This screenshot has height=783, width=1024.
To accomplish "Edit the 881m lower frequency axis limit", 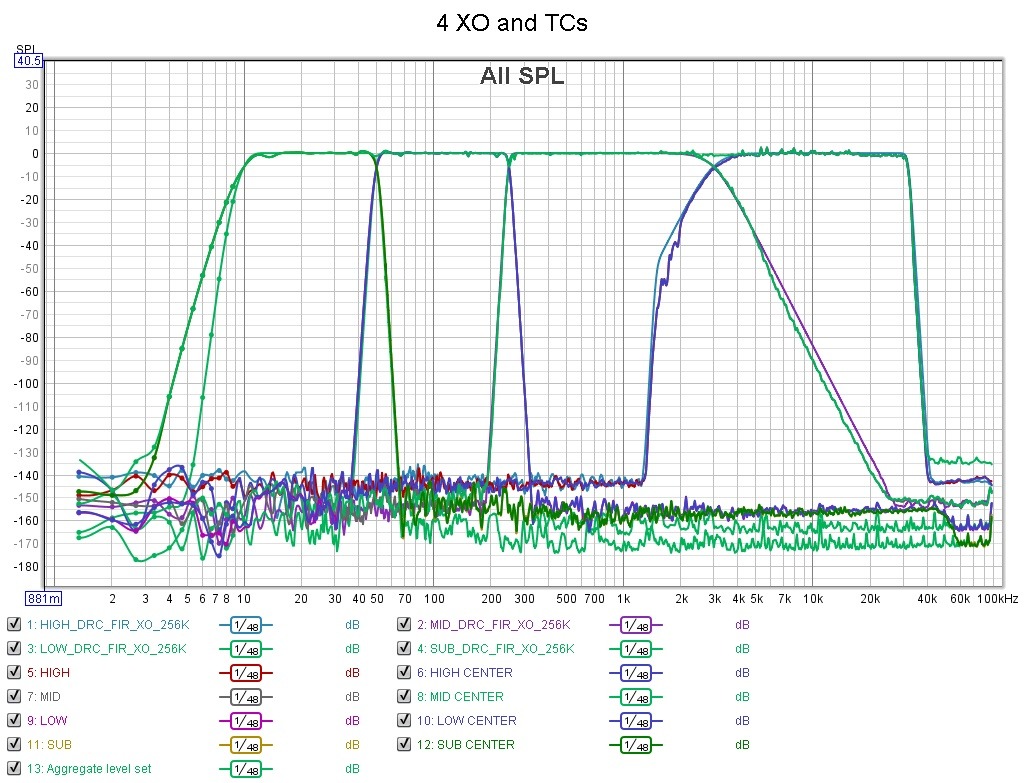I will pos(44,598).
